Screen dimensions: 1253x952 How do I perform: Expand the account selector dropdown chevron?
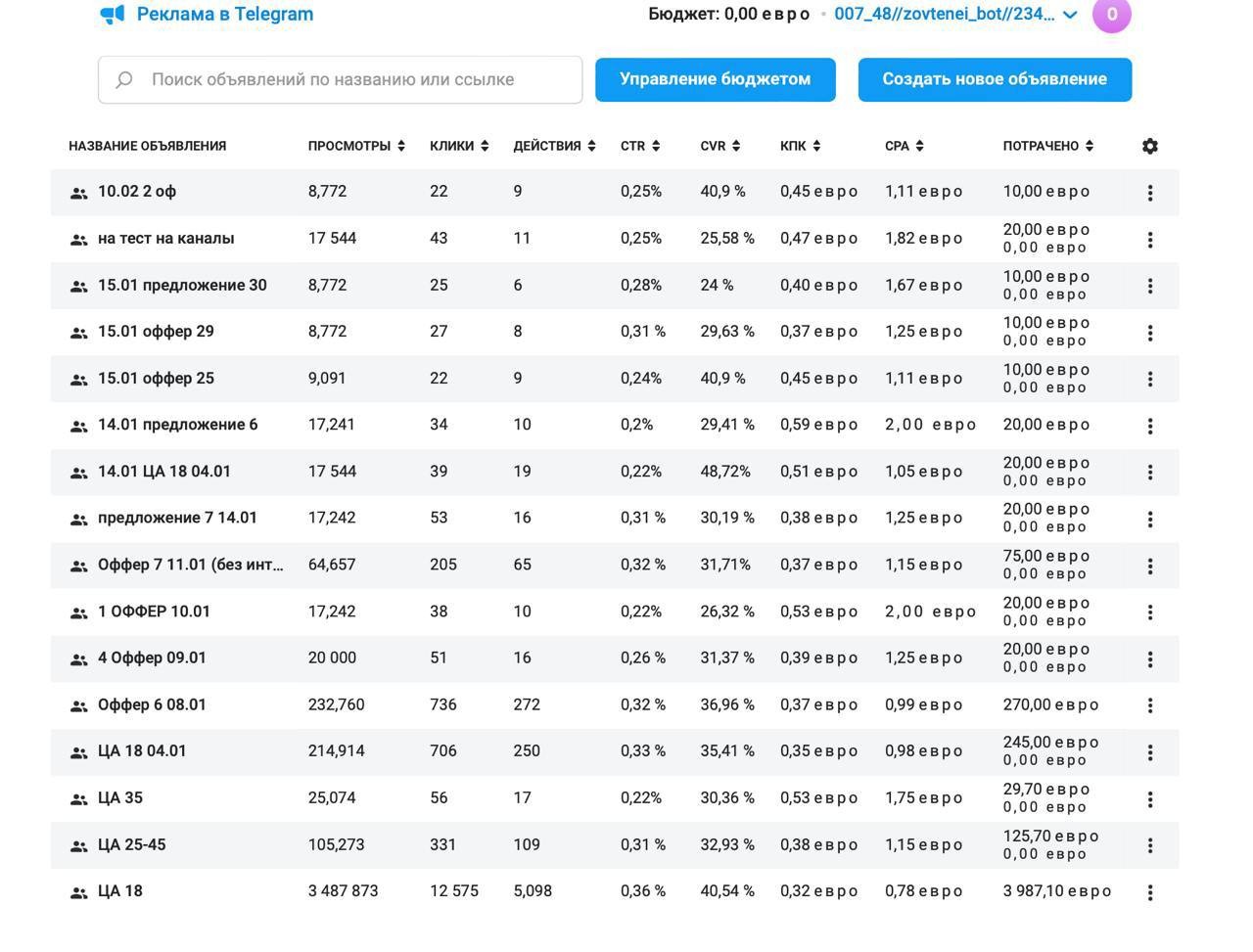pyautogui.click(x=1070, y=15)
